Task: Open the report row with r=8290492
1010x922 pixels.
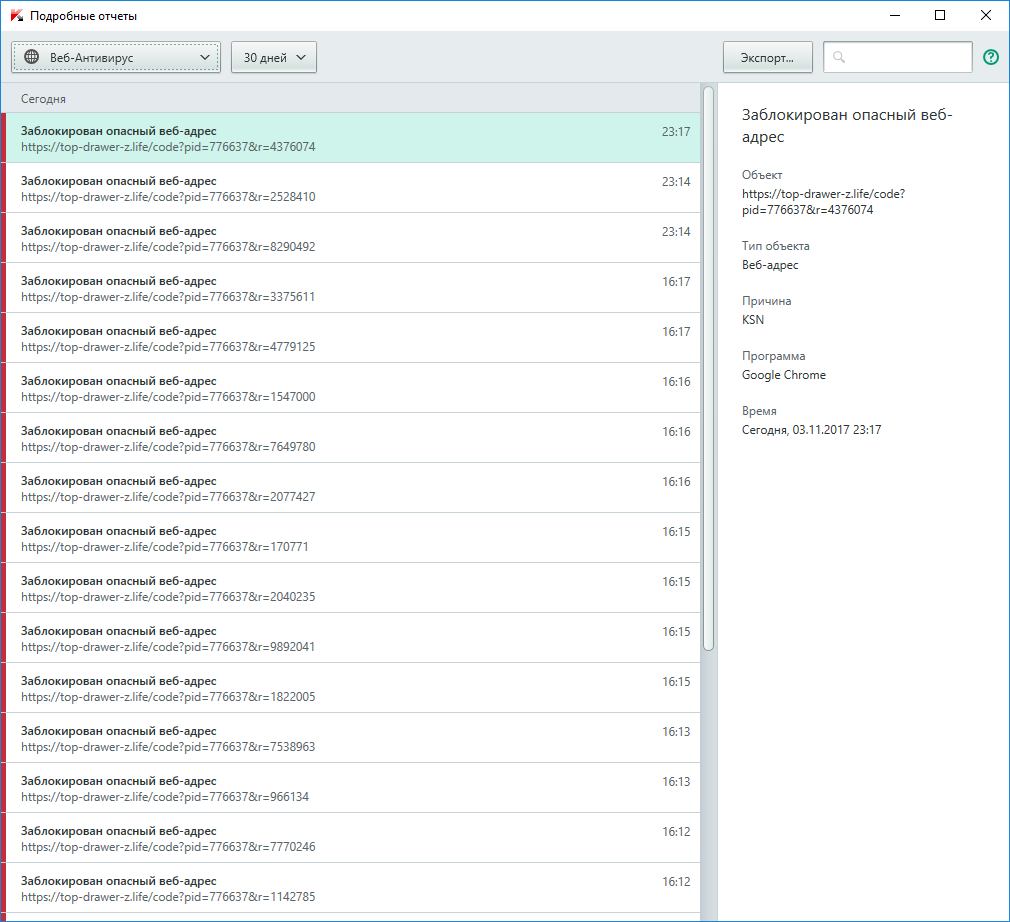Action: point(350,238)
